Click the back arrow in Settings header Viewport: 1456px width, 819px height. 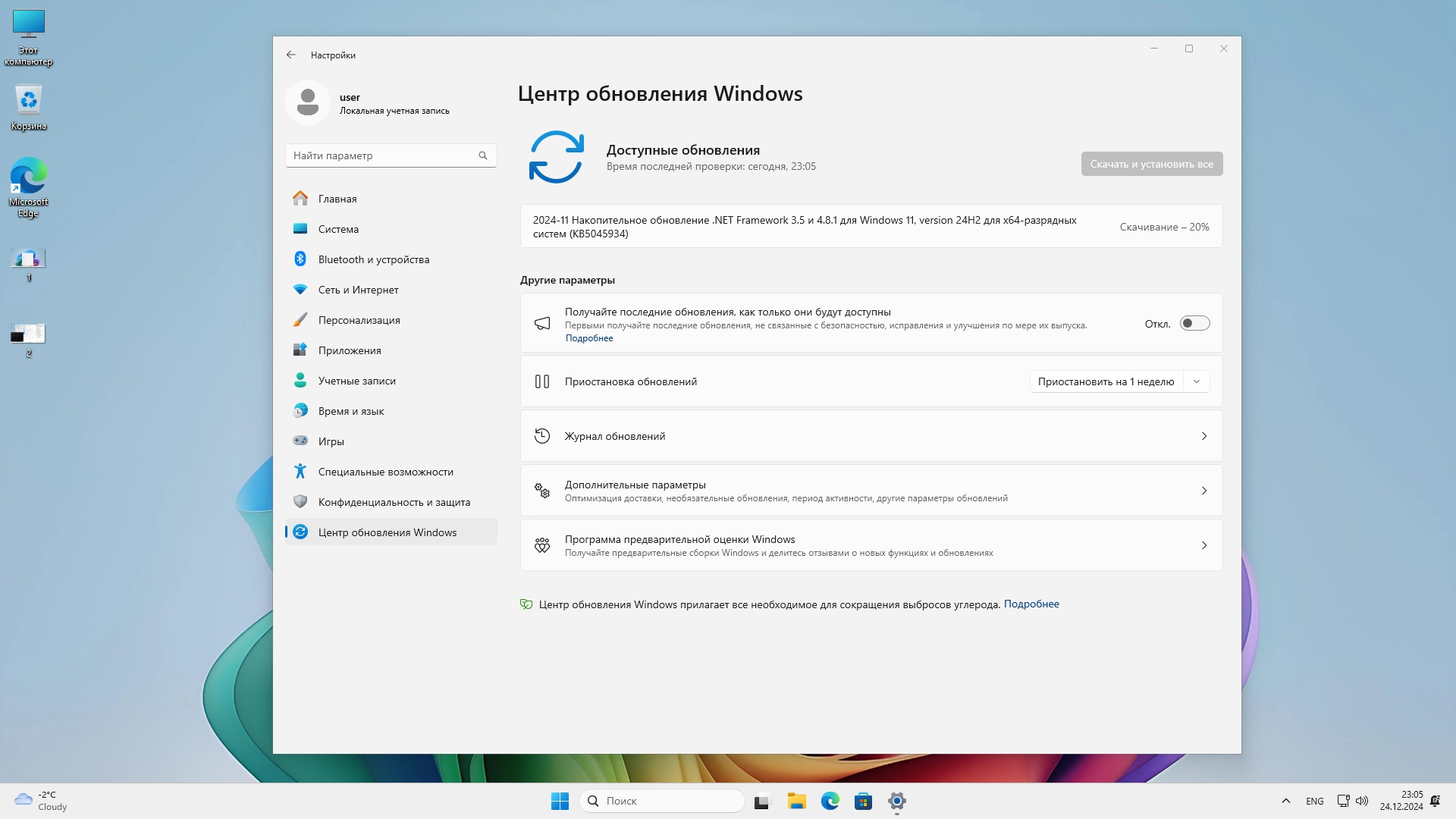point(291,55)
